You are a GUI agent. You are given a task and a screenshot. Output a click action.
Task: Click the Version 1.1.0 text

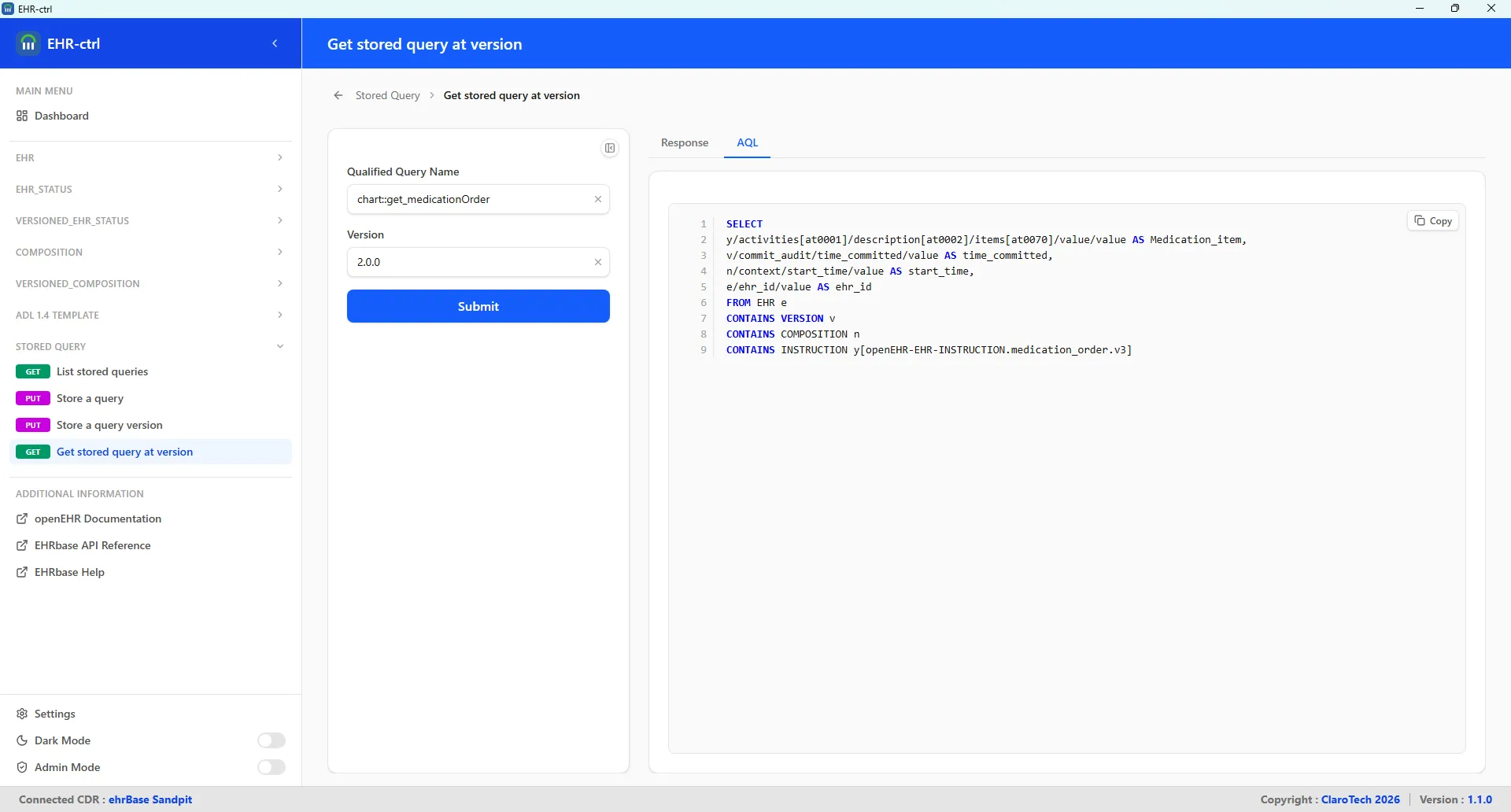pyautogui.click(x=1456, y=799)
